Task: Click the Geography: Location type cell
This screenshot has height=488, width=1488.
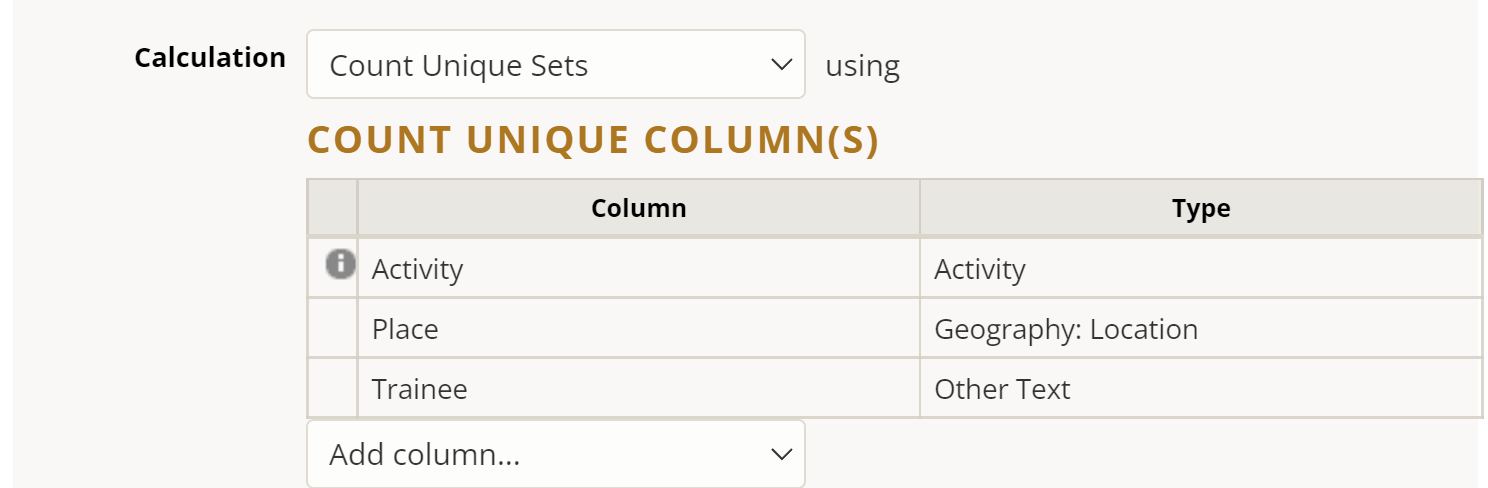Action: [1200, 329]
